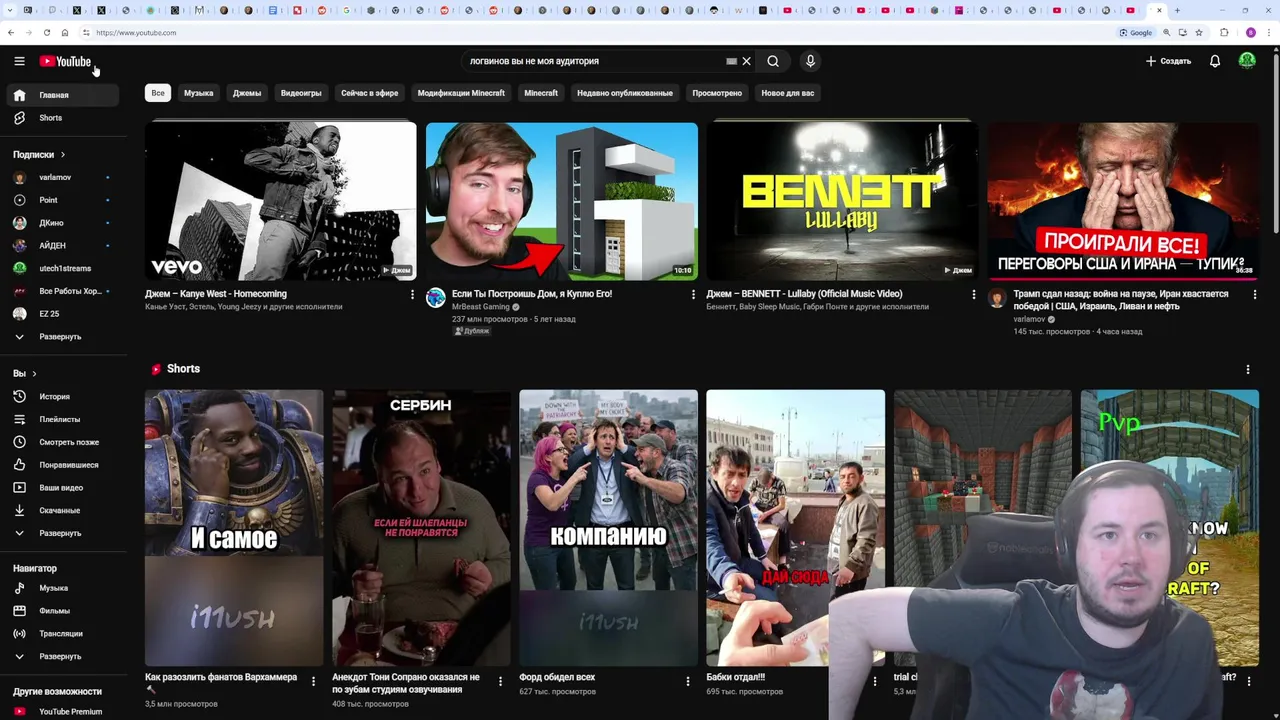Screen dimensions: 1280x720
Task: Open a new browser tab
Action: click(x=1177, y=10)
